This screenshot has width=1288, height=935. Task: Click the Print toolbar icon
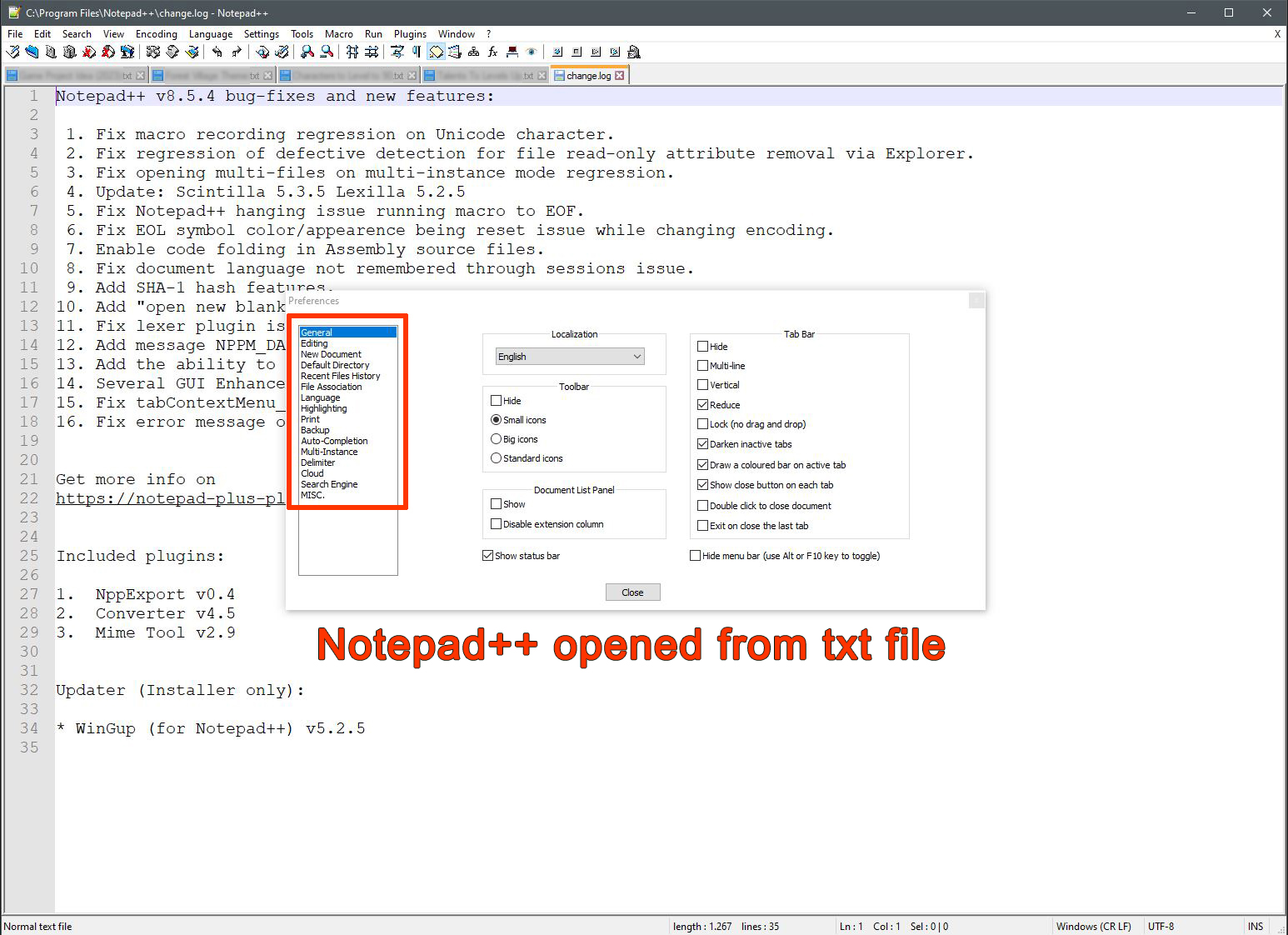127,52
